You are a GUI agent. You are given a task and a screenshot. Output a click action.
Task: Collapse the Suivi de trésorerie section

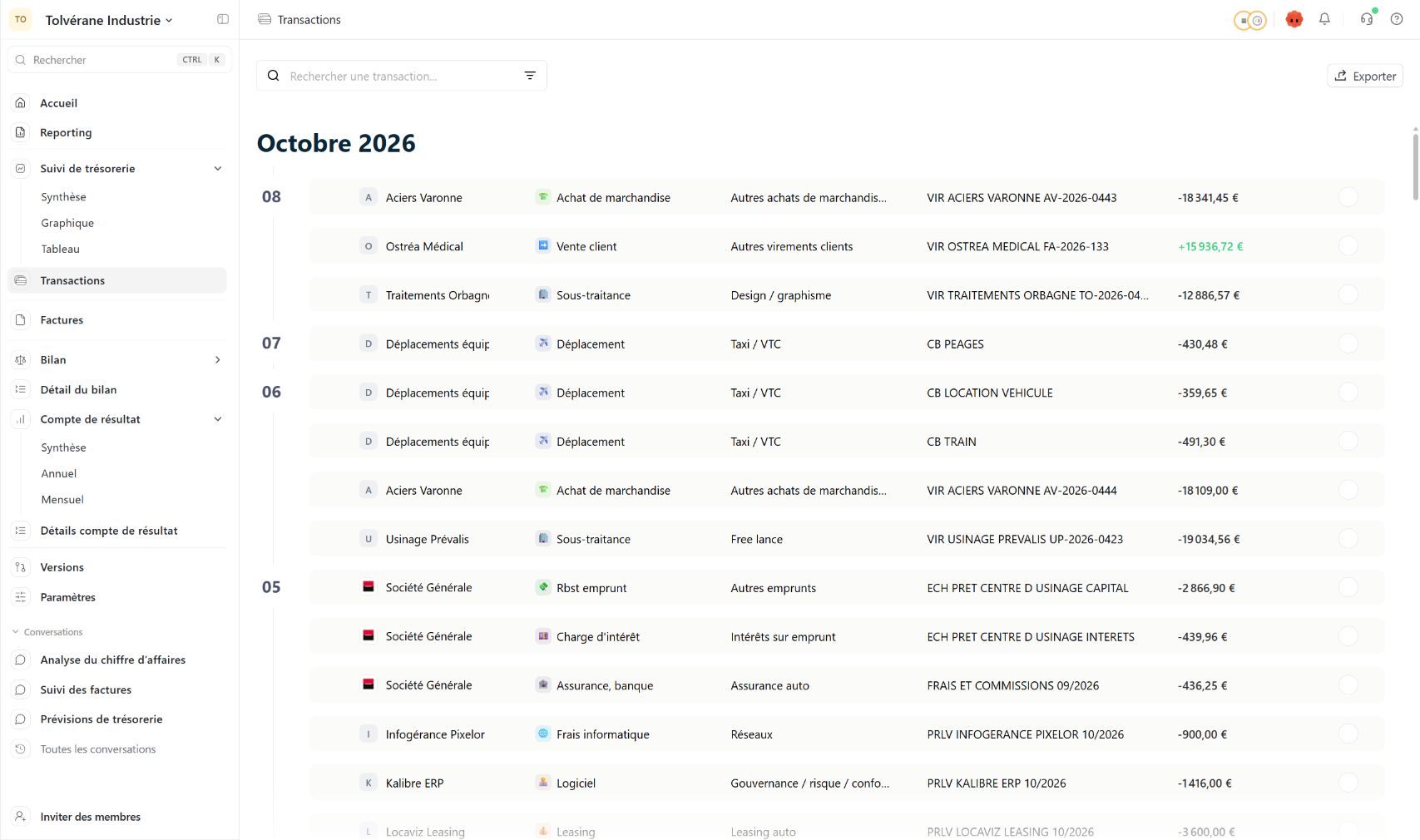[x=218, y=168]
